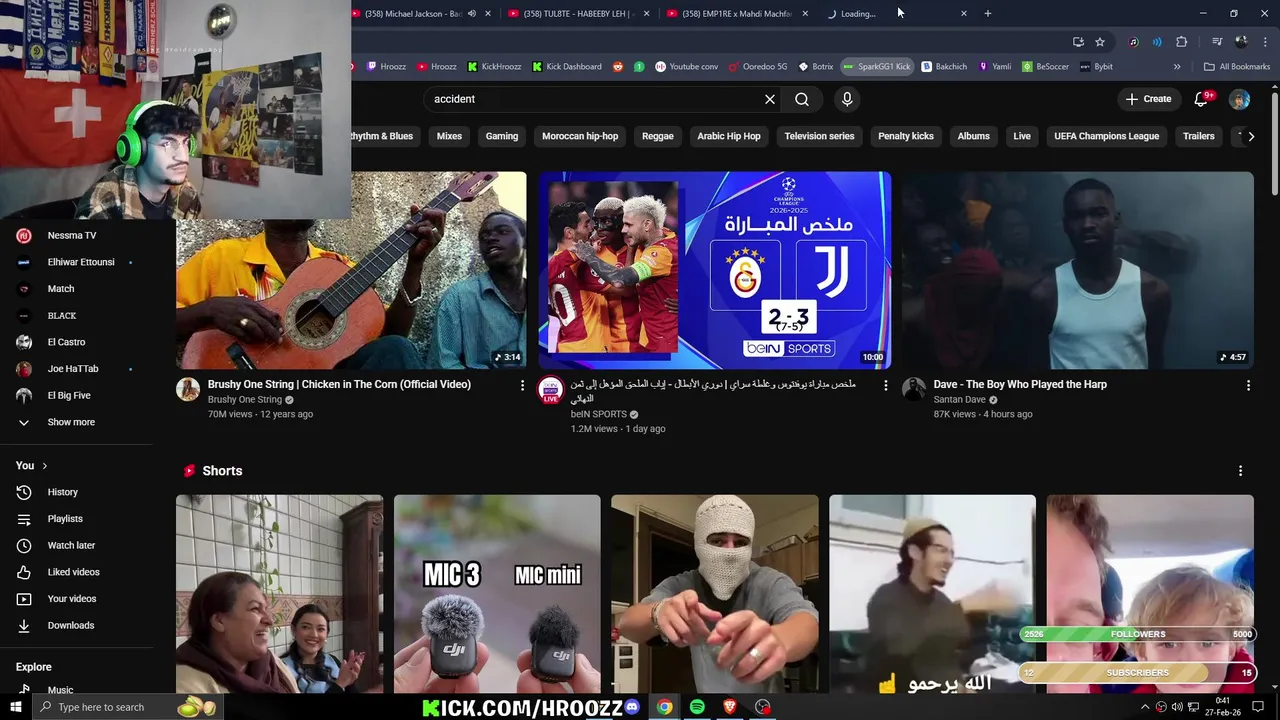Select the Reggae filter chip
This screenshot has width=1280, height=720.
coord(658,136)
